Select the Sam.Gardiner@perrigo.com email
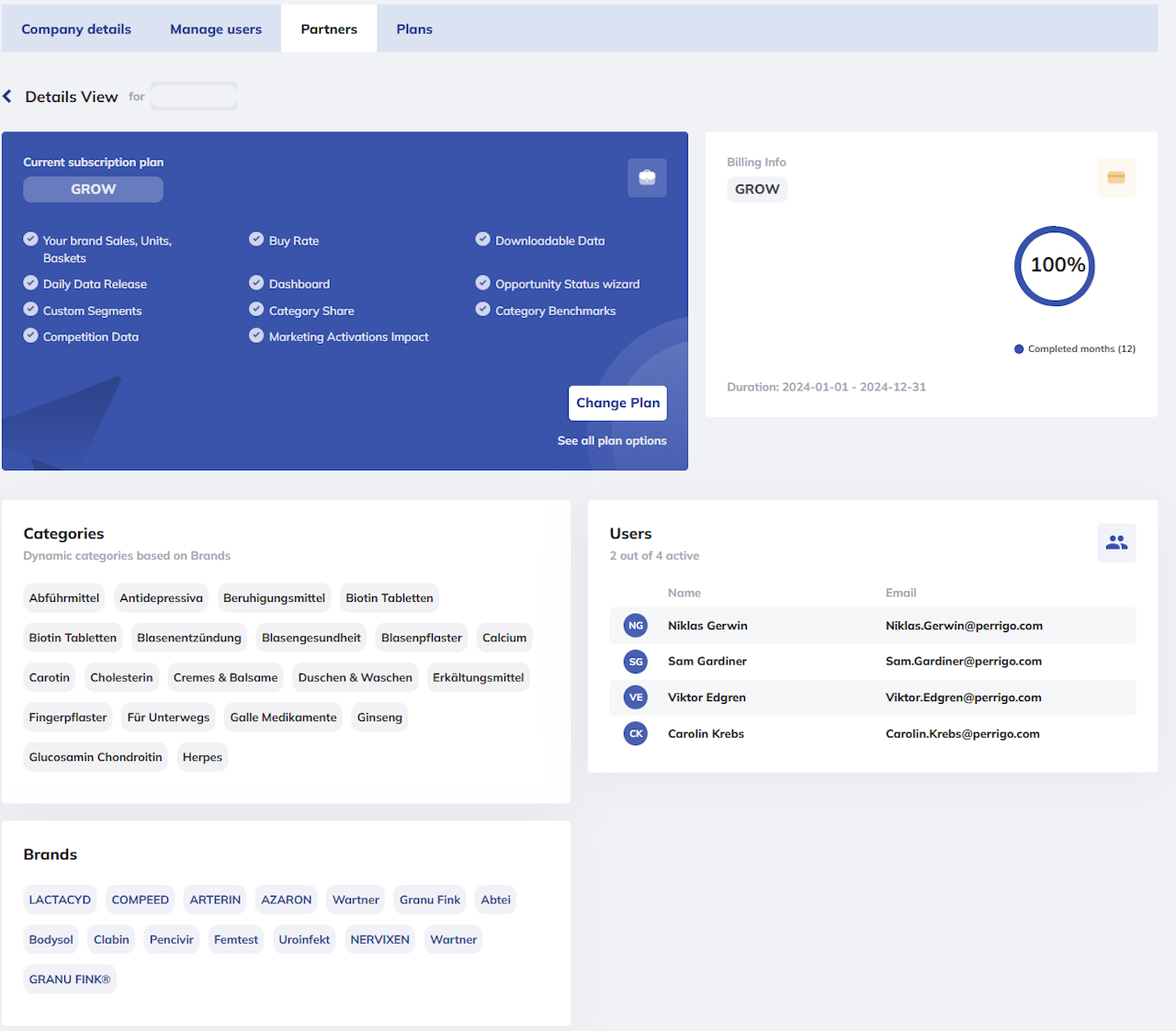1176x1031 pixels. pyautogui.click(x=964, y=662)
